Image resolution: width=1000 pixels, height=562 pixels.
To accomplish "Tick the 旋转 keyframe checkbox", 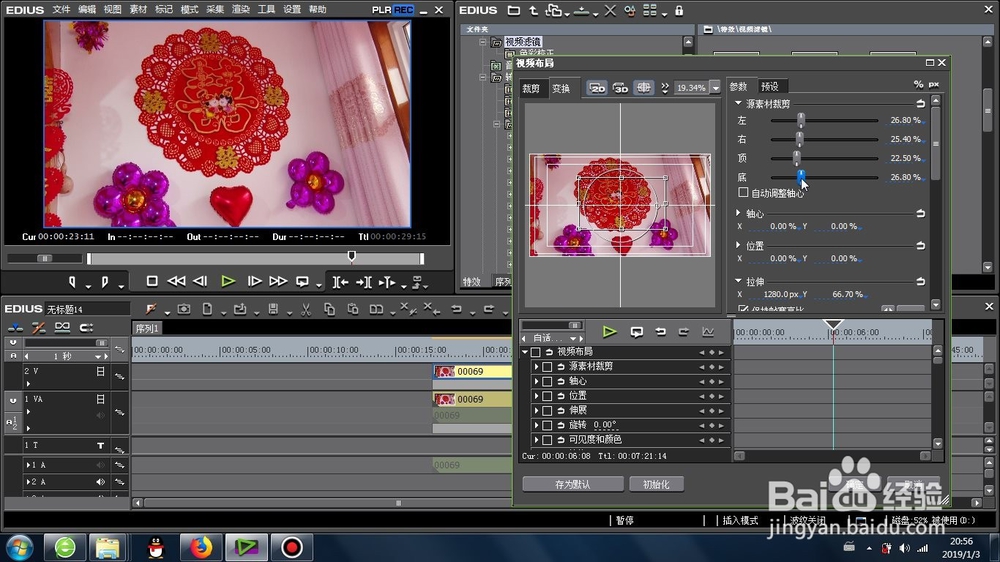I will [x=547, y=425].
